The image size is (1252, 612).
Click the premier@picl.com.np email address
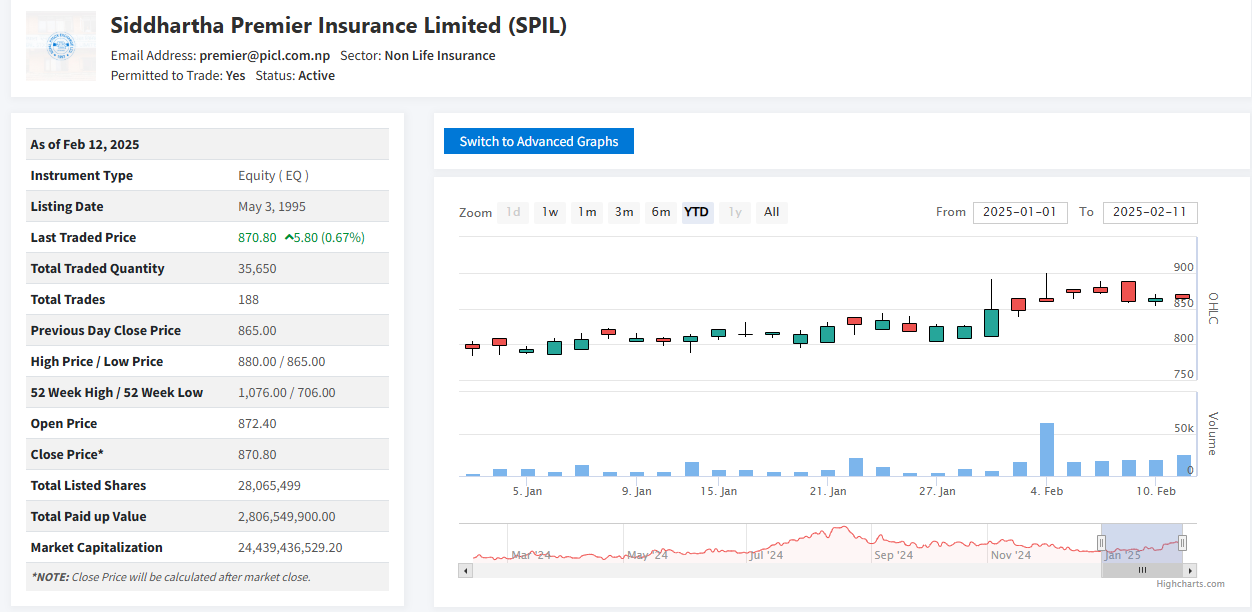[x=265, y=56]
